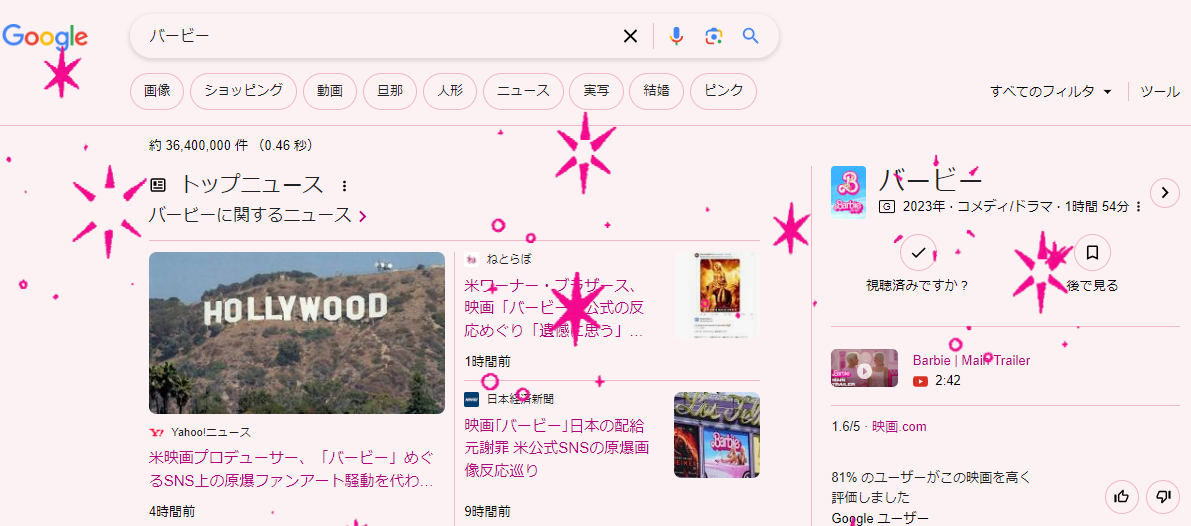Select the 人形 filter chip
Image resolution: width=1191 pixels, height=526 pixels.
pos(450,92)
